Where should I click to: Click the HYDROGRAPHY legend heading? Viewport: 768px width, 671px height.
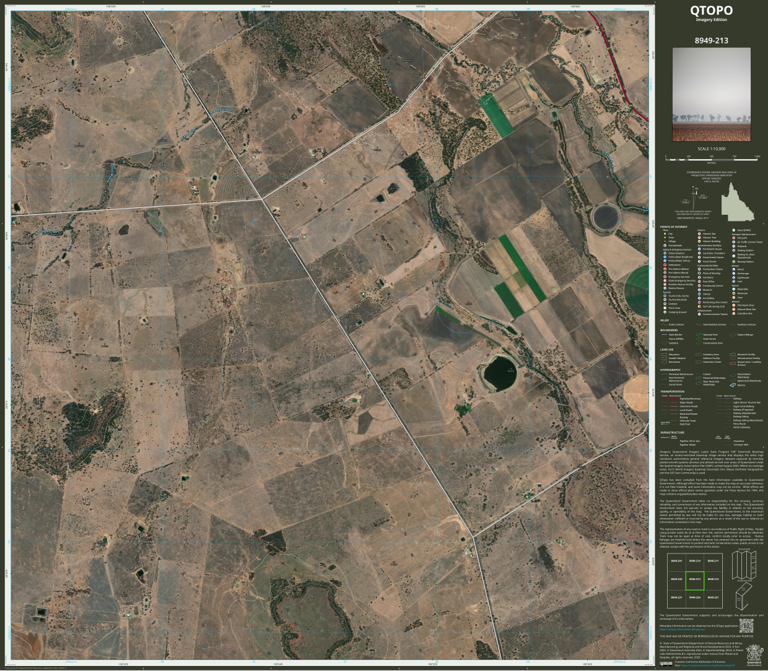(671, 370)
